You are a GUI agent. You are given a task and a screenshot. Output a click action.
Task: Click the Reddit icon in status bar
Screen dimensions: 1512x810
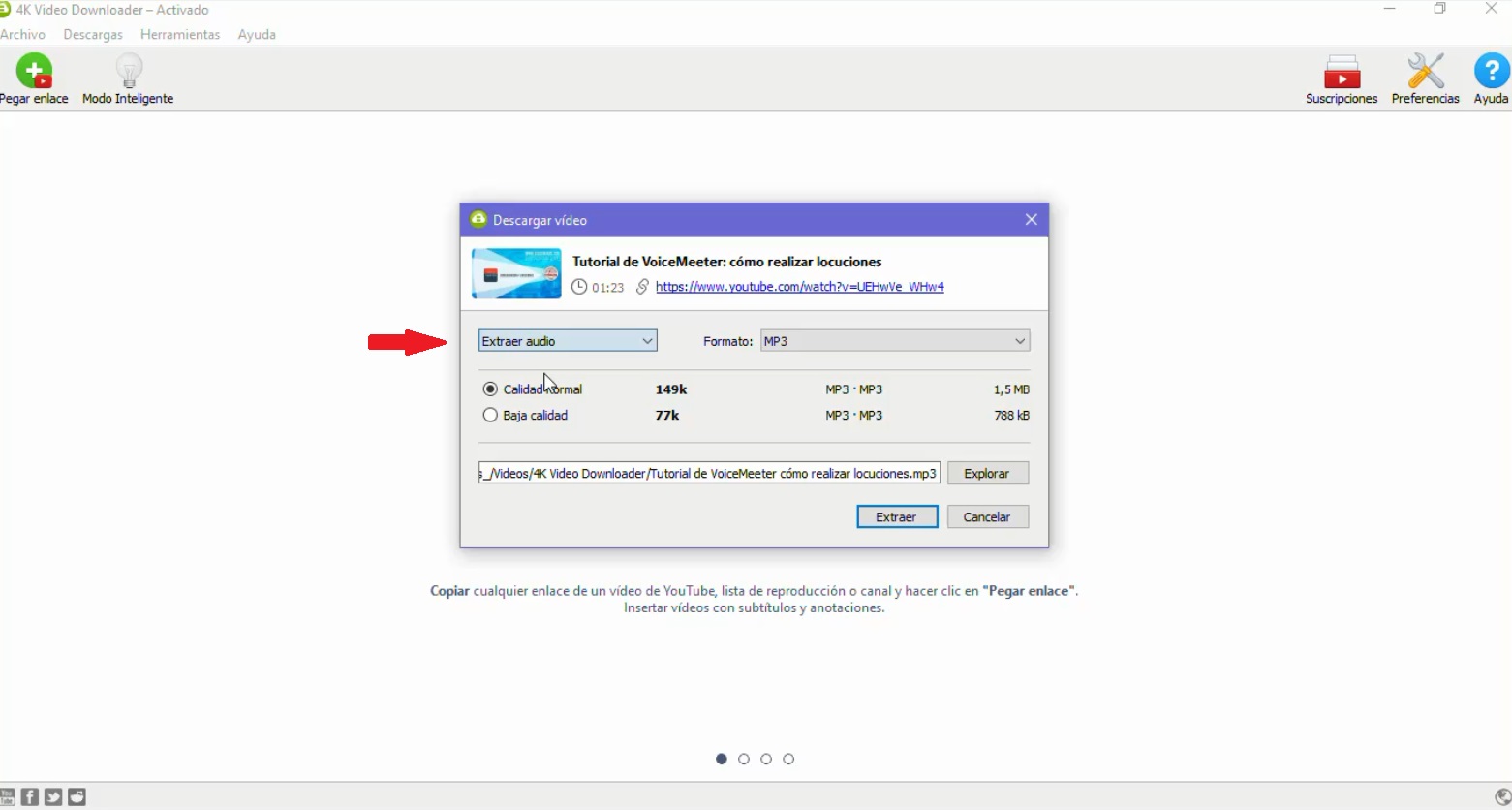(x=77, y=796)
